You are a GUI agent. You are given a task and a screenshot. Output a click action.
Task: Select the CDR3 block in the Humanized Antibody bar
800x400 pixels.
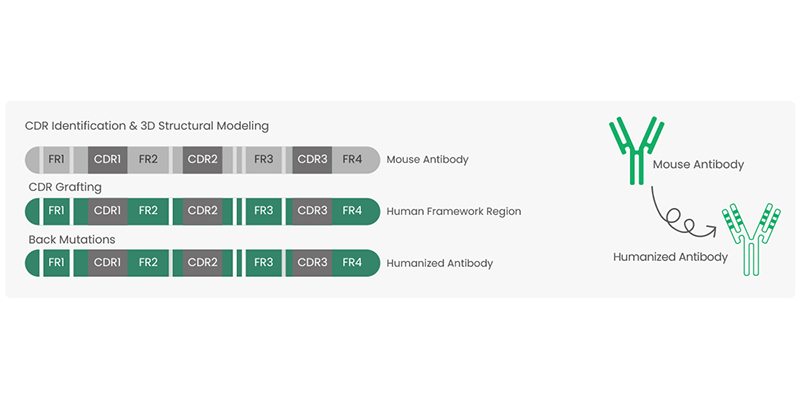(x=312, y=263)
